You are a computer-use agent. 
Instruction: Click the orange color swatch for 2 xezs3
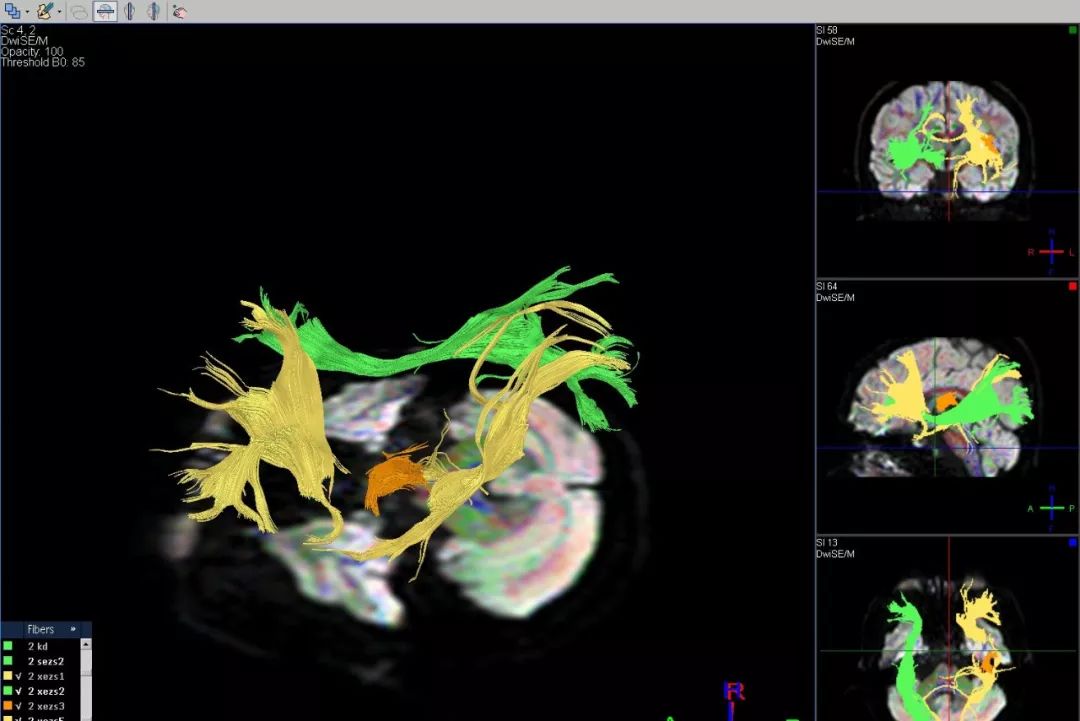point(8,706)
